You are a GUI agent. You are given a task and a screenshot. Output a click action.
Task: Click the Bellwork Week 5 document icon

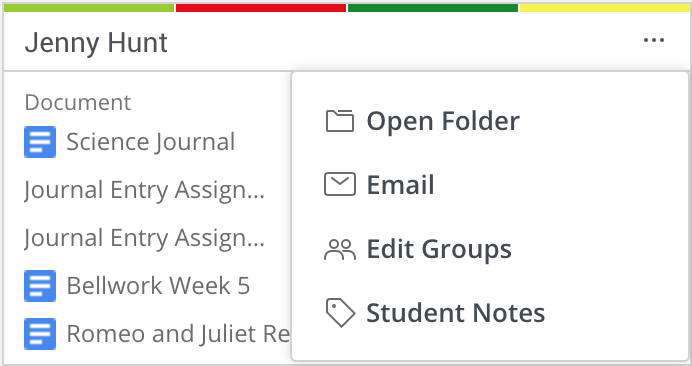point(40,286)
